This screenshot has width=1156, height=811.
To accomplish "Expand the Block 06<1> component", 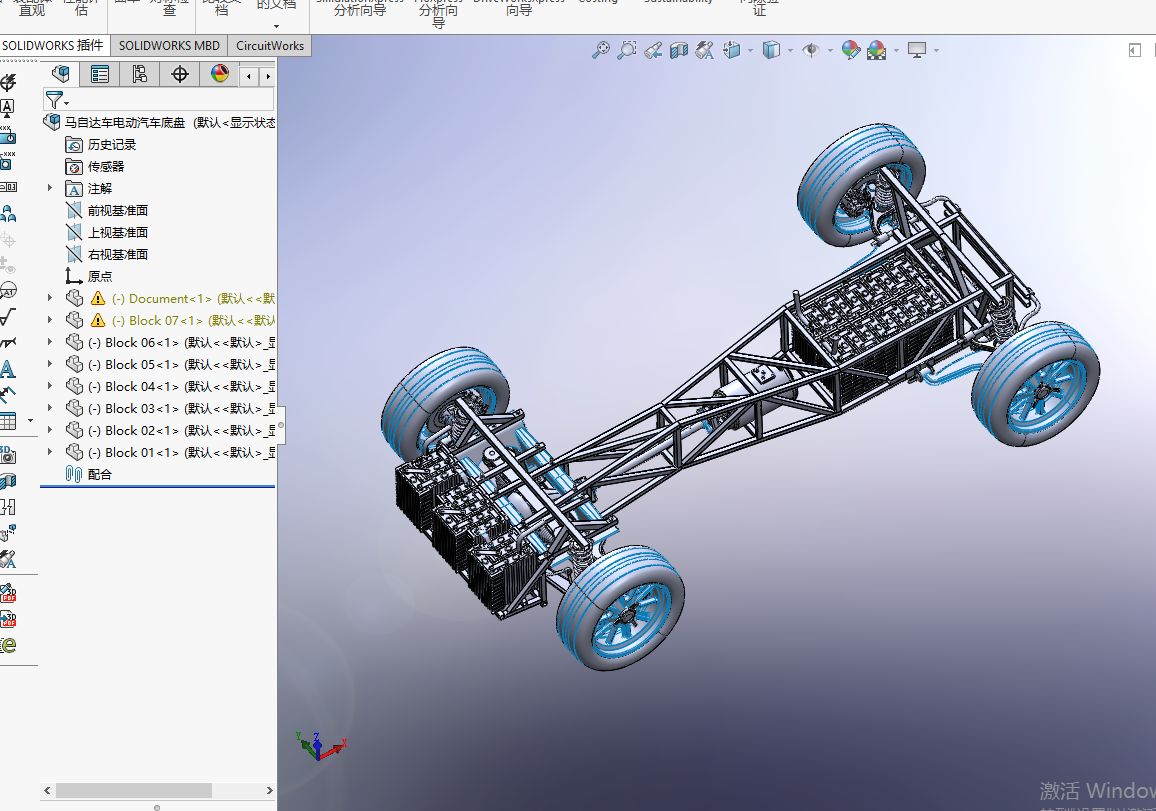I will 50,342.
